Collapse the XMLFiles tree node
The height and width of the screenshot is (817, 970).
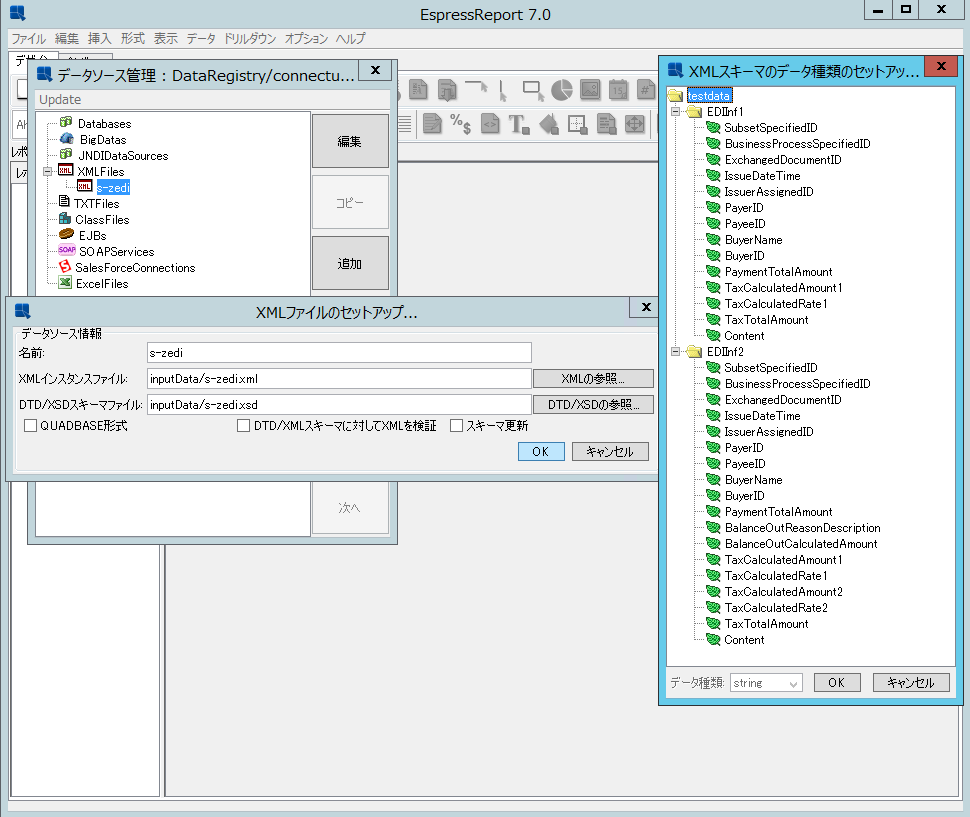point(47,171)
